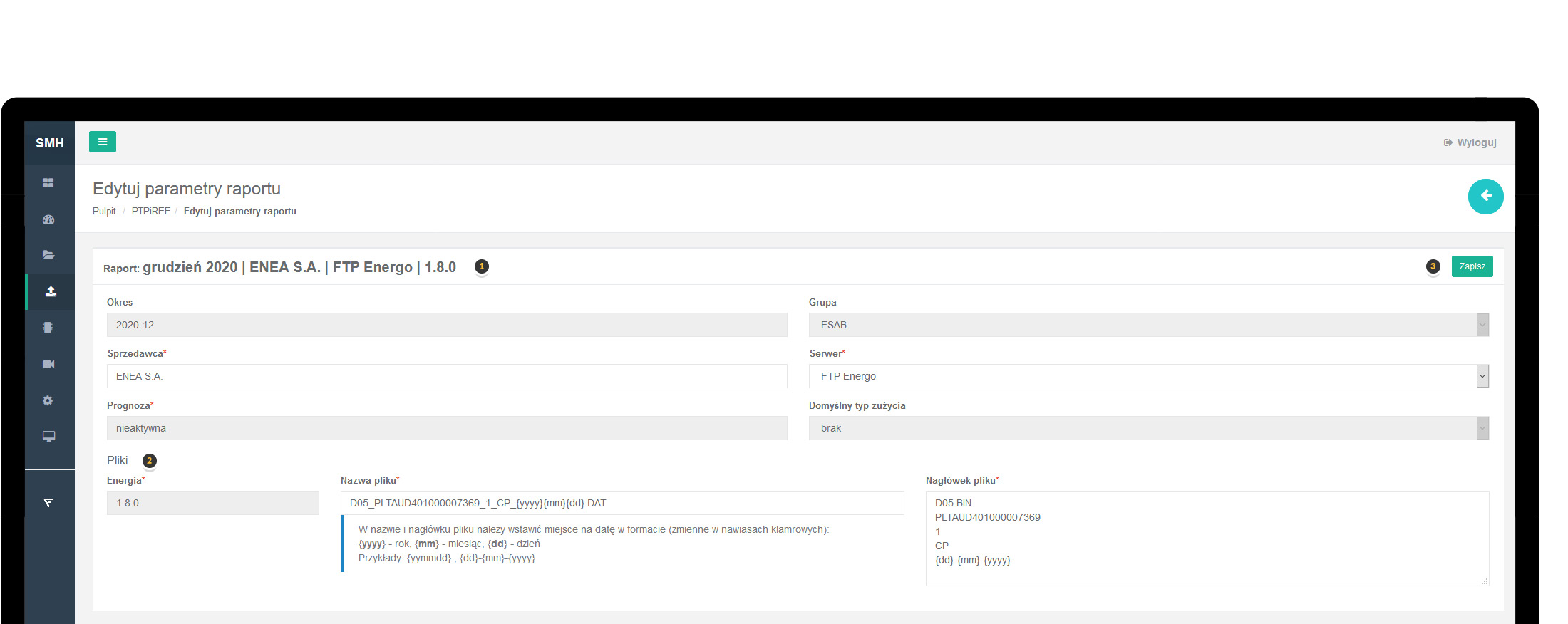Click the microchip icon in the sidebar

[x=48, y=328]
